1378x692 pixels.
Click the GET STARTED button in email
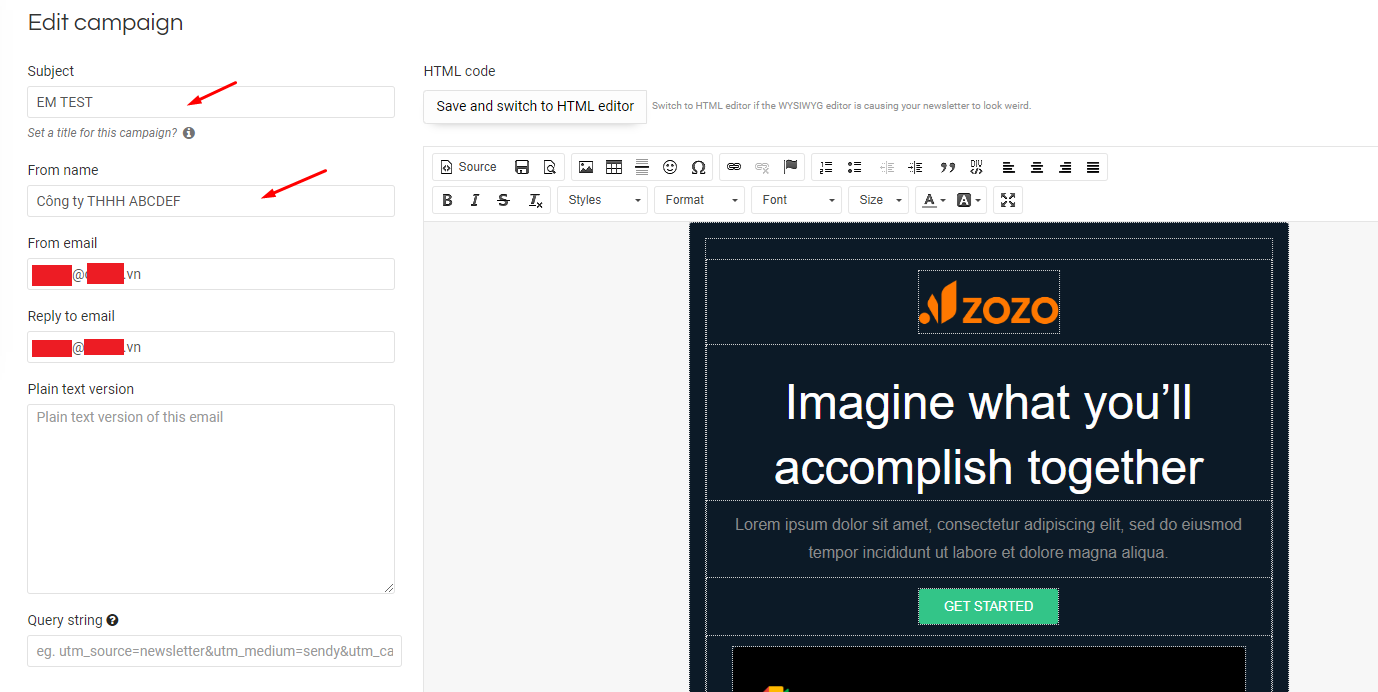(988, 606)
